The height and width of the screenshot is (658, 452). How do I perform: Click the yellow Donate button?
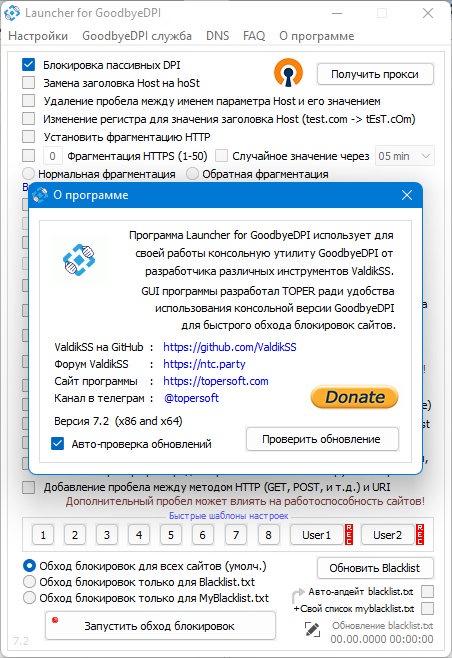(x=354, y=397)
